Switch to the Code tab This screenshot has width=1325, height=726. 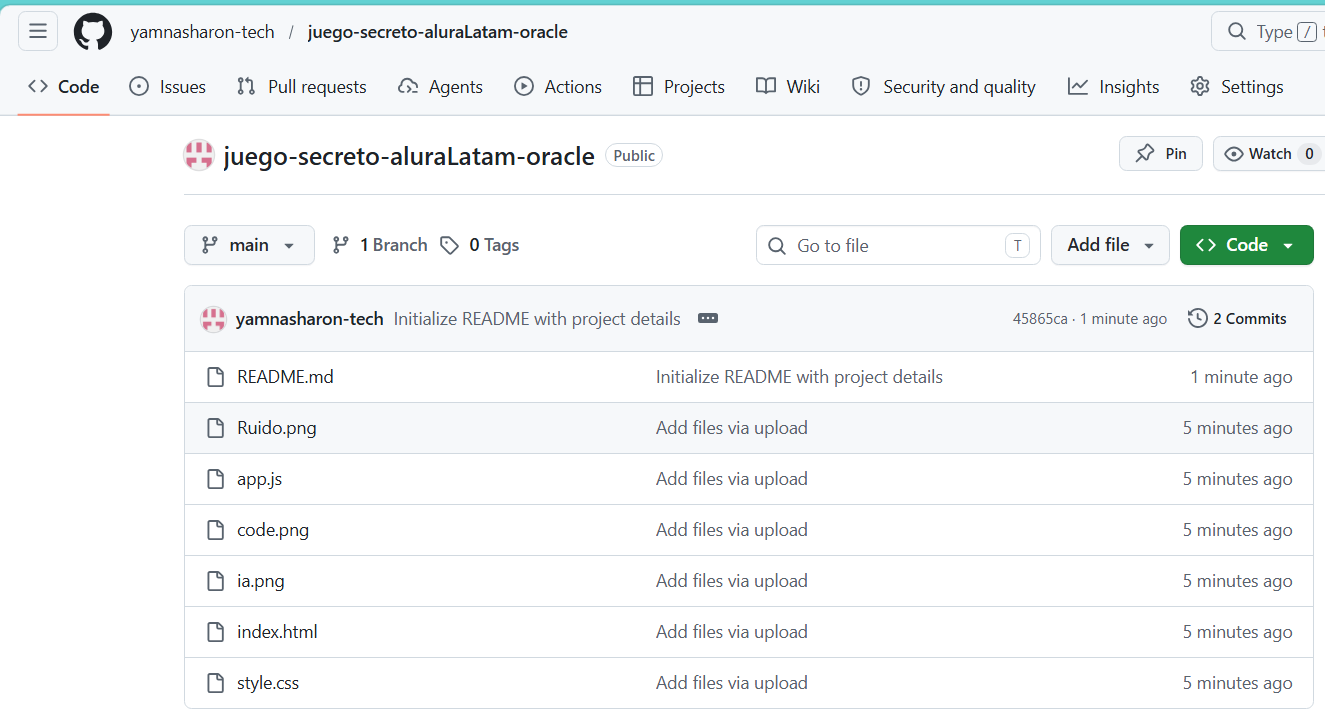(64, 87)
